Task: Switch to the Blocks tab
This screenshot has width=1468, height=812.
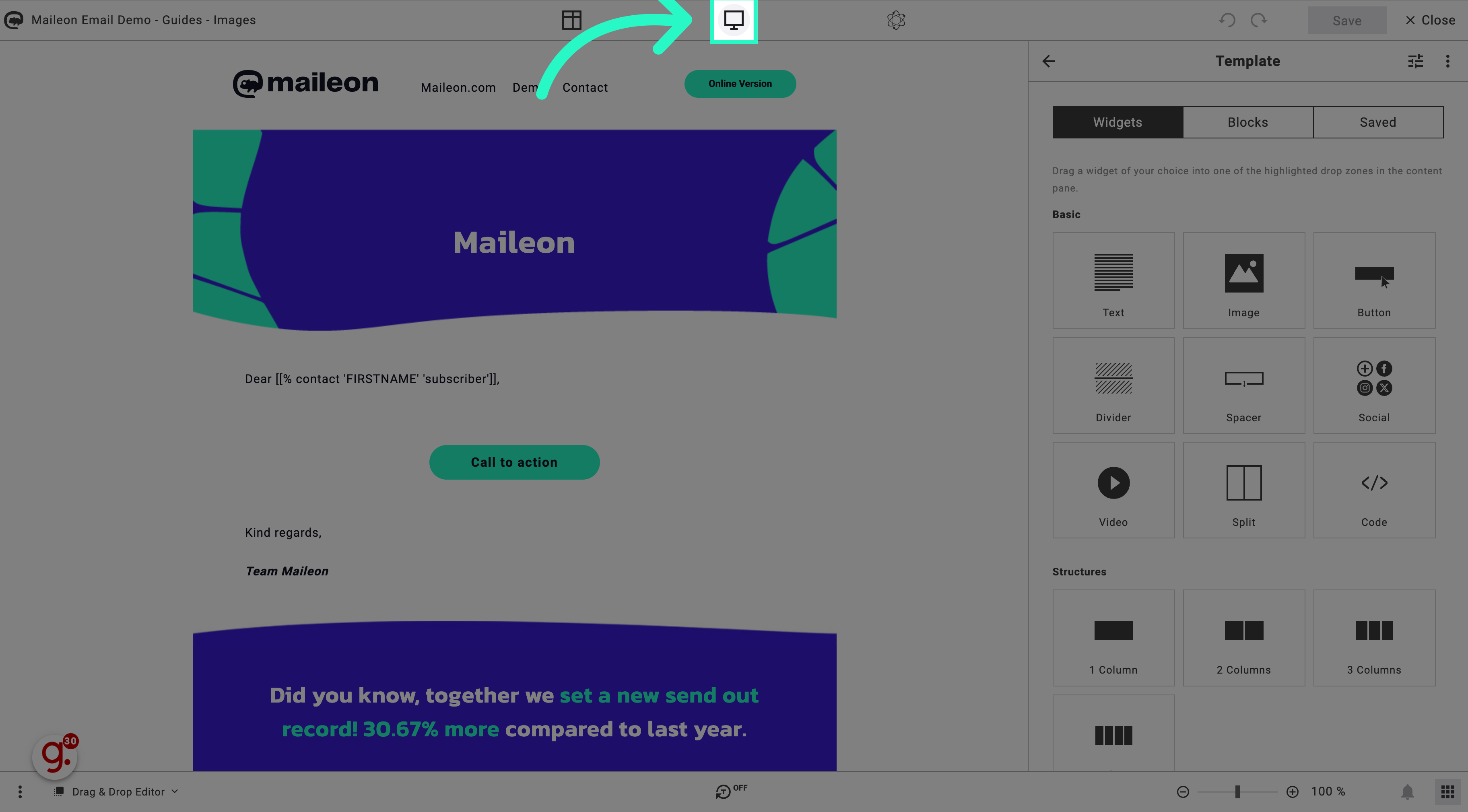Action: (1248, 122)
